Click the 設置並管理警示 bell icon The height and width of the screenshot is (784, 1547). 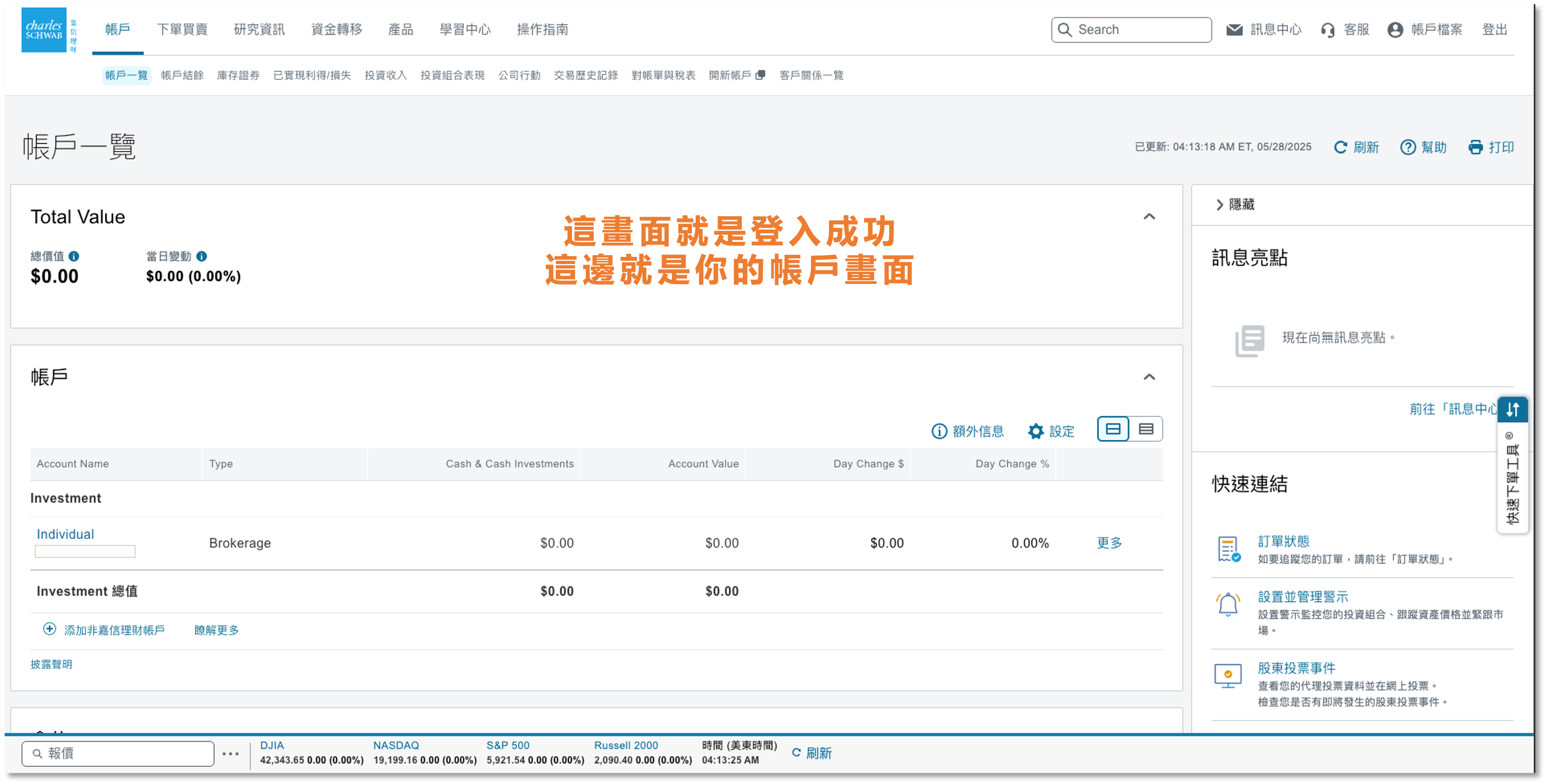1229,605
